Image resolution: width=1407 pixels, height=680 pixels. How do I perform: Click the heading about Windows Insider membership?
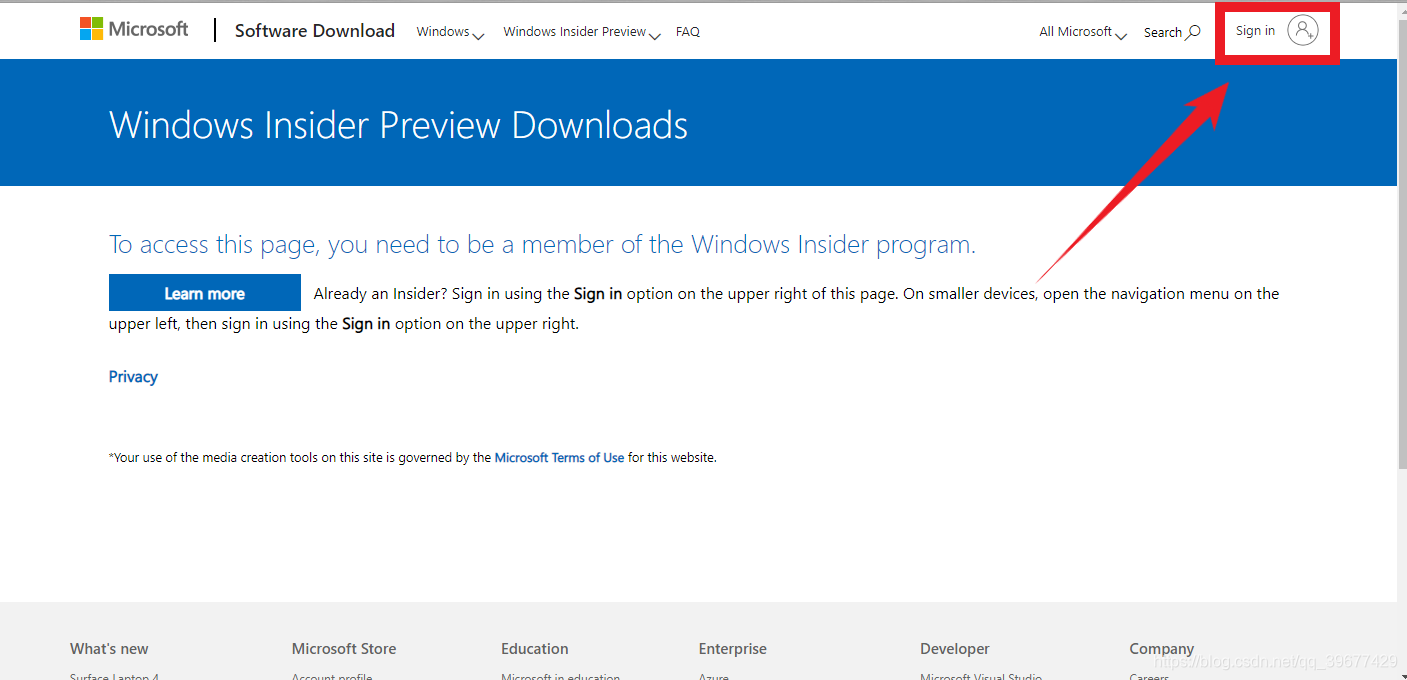tap(542, 245)
